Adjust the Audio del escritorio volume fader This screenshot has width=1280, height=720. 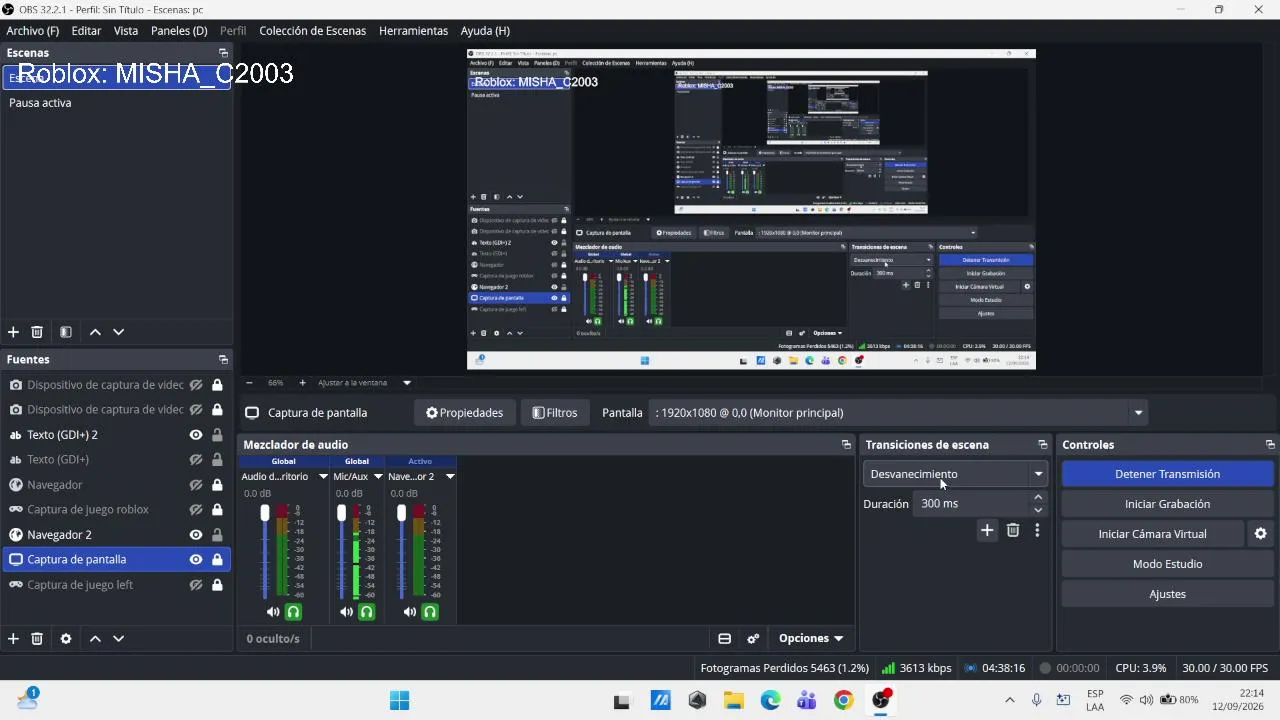coord(265,513)
